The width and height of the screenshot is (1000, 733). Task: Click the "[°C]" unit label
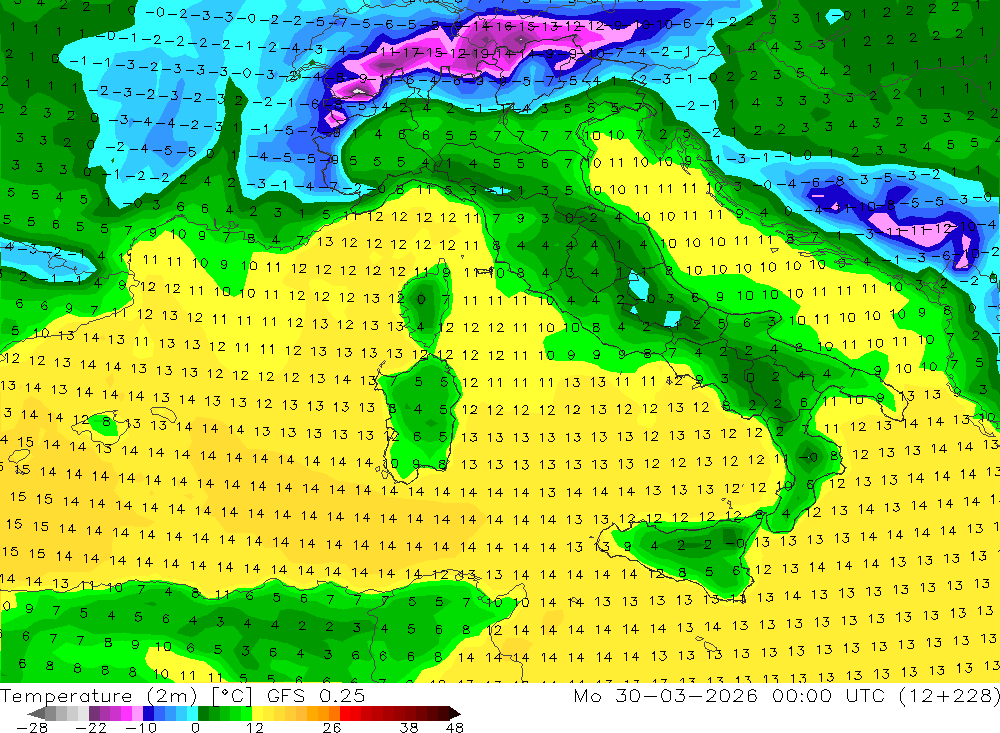232,696
